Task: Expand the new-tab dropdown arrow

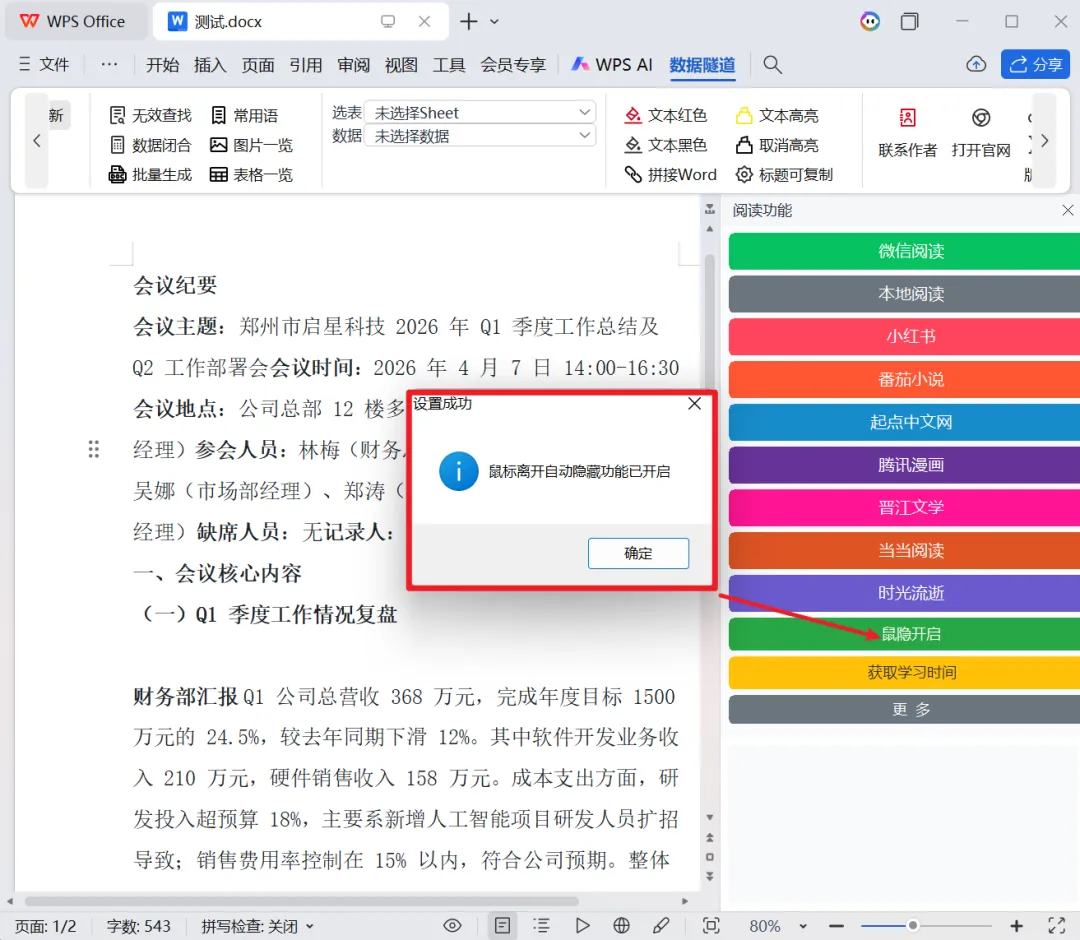Action: pyautogui.click(x=494, y=21)
